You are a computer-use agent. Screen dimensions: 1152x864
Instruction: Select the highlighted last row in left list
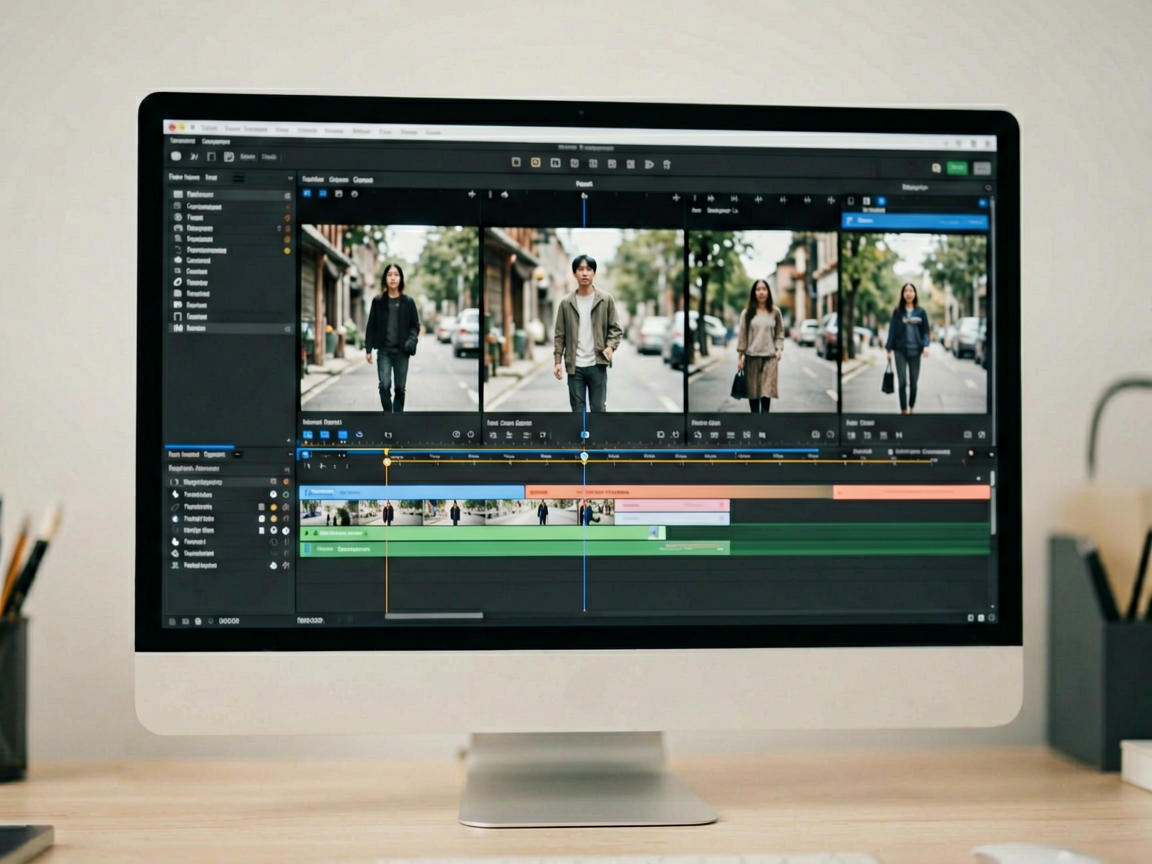click(230, 328)
